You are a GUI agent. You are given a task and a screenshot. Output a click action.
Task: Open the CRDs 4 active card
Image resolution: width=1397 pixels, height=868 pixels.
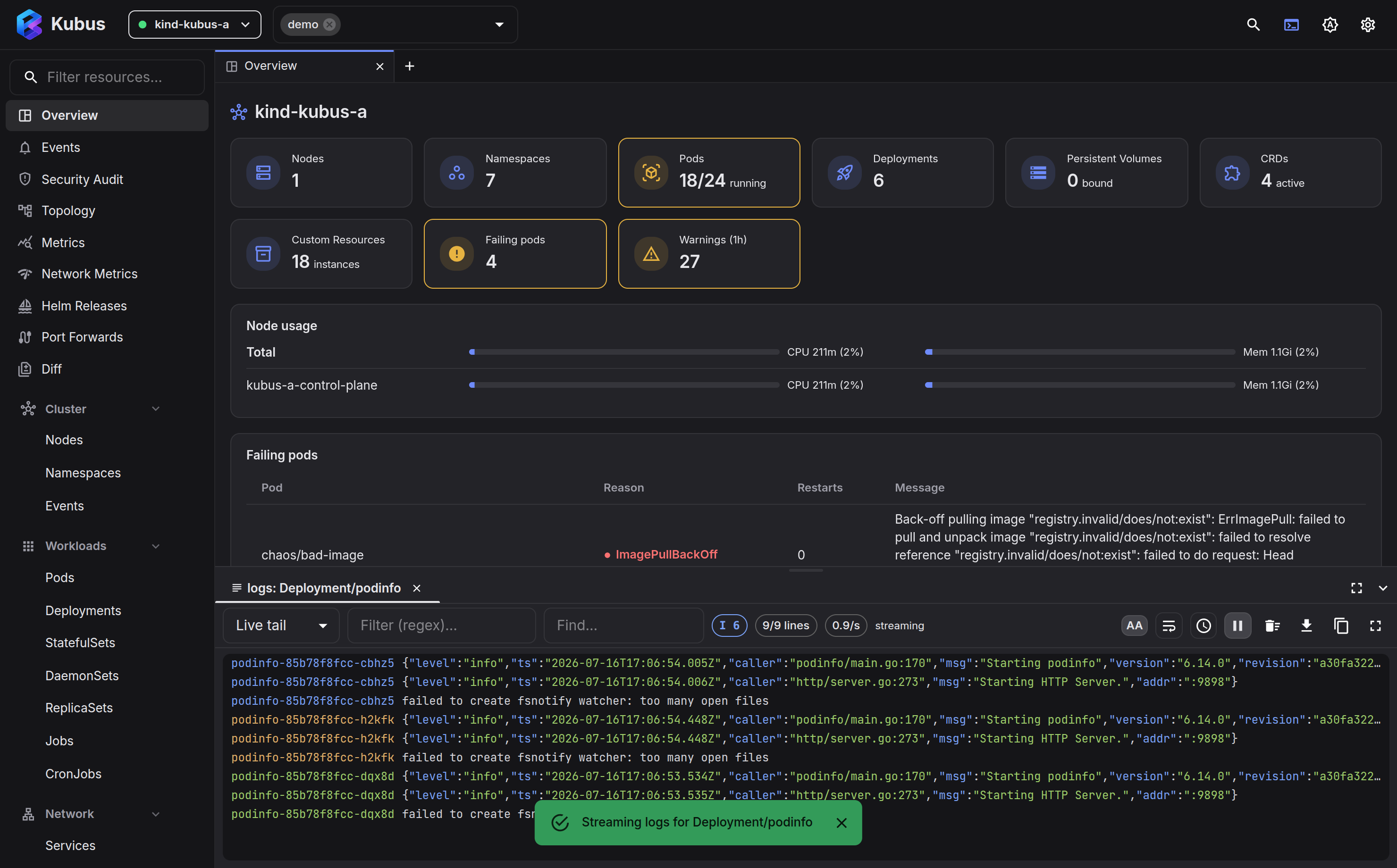click(x=1290, y=172)
